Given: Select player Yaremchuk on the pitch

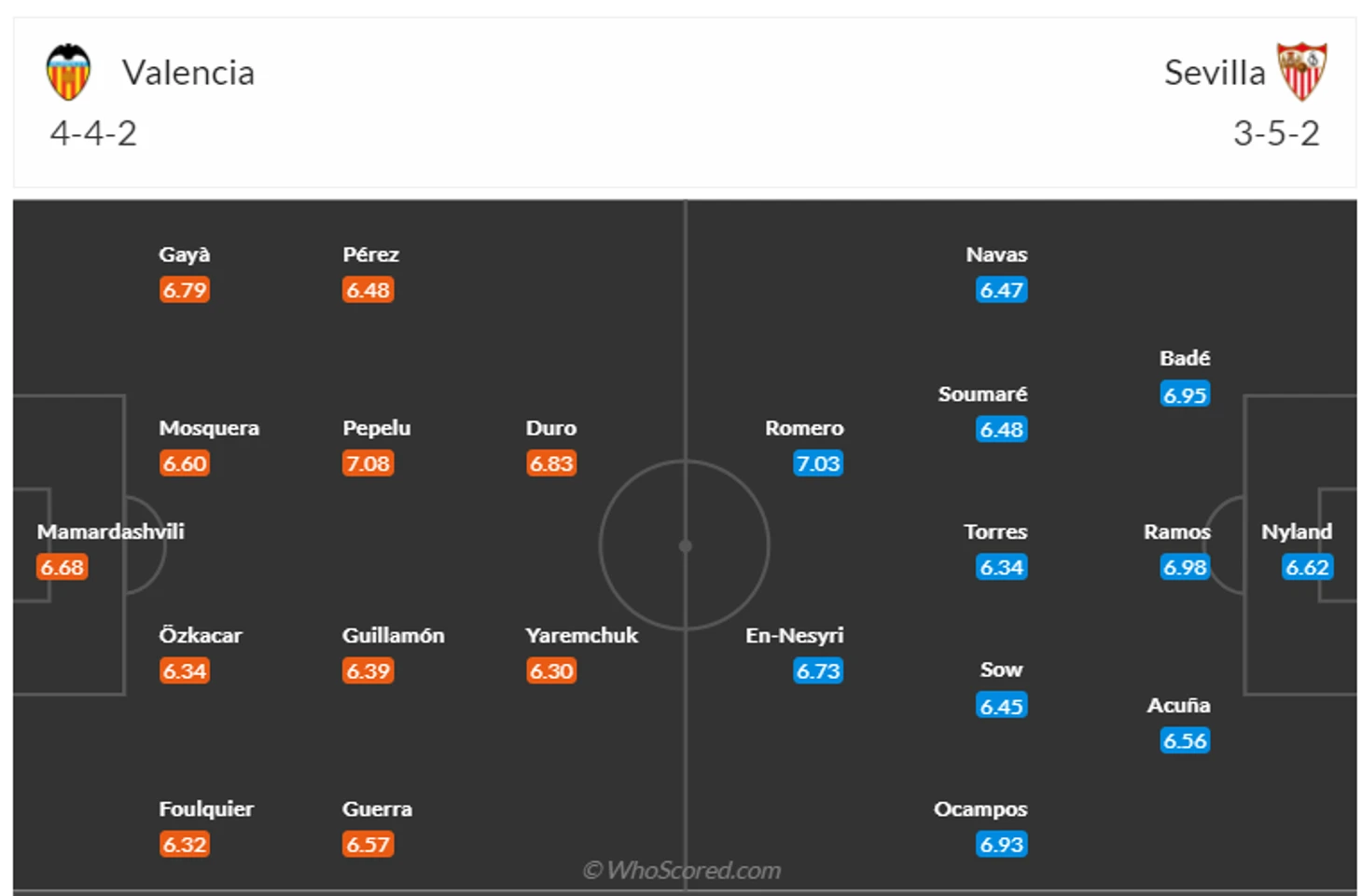Looking at the screenshot, I should 581,635.
